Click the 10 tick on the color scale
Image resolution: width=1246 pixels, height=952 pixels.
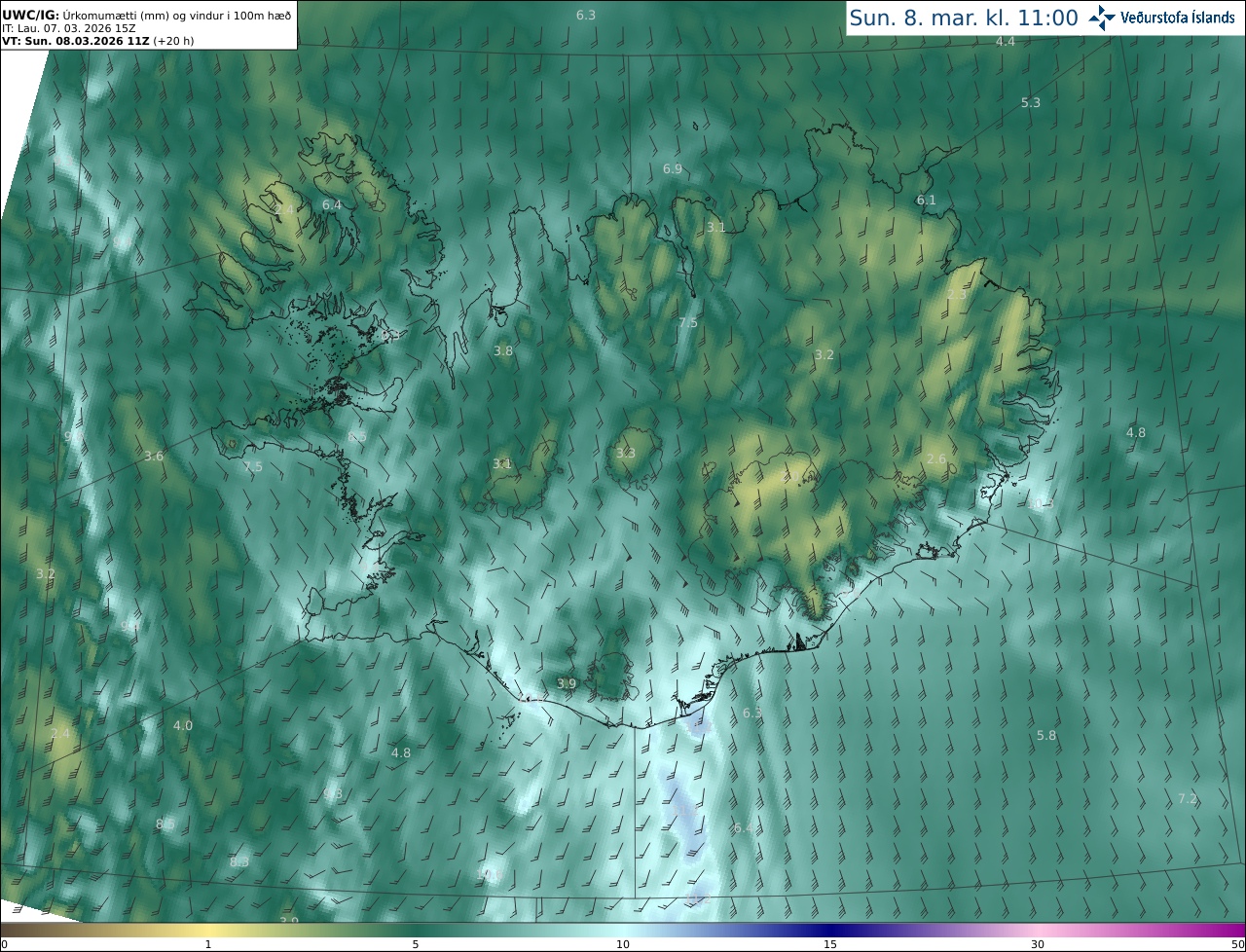coord(623,944)
